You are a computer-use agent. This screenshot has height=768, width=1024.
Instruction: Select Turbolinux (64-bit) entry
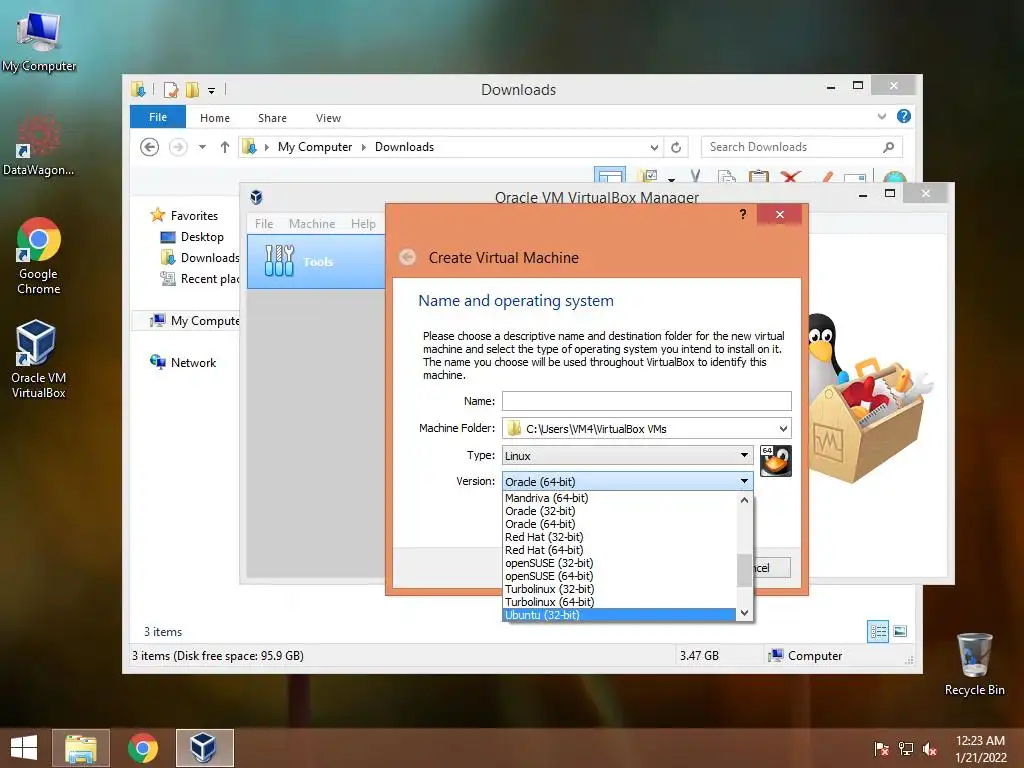(x=619, y=602)
